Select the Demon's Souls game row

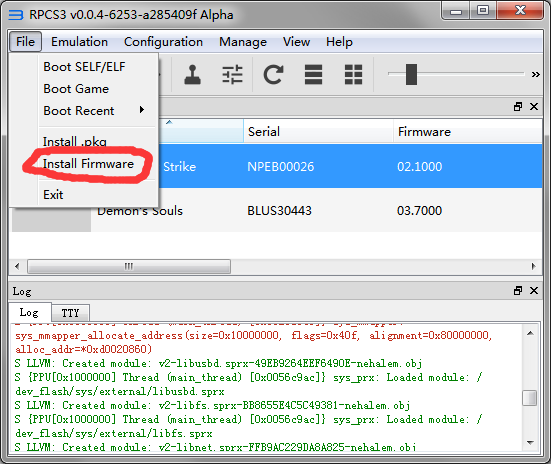277,211
